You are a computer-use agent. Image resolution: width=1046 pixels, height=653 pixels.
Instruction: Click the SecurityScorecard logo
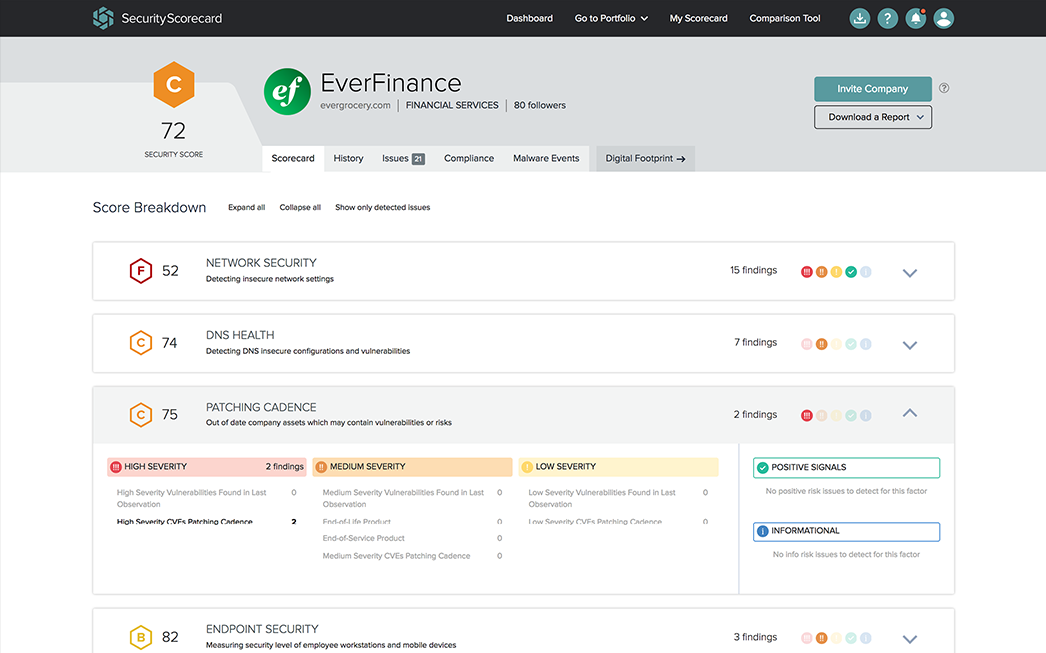(x=157, y=18)
